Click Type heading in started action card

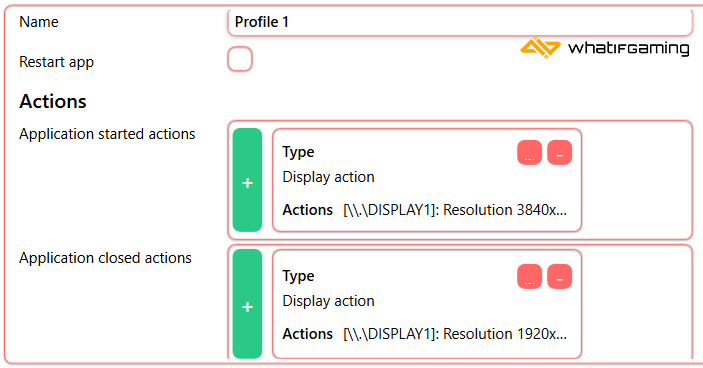click(x=298, y=152)
